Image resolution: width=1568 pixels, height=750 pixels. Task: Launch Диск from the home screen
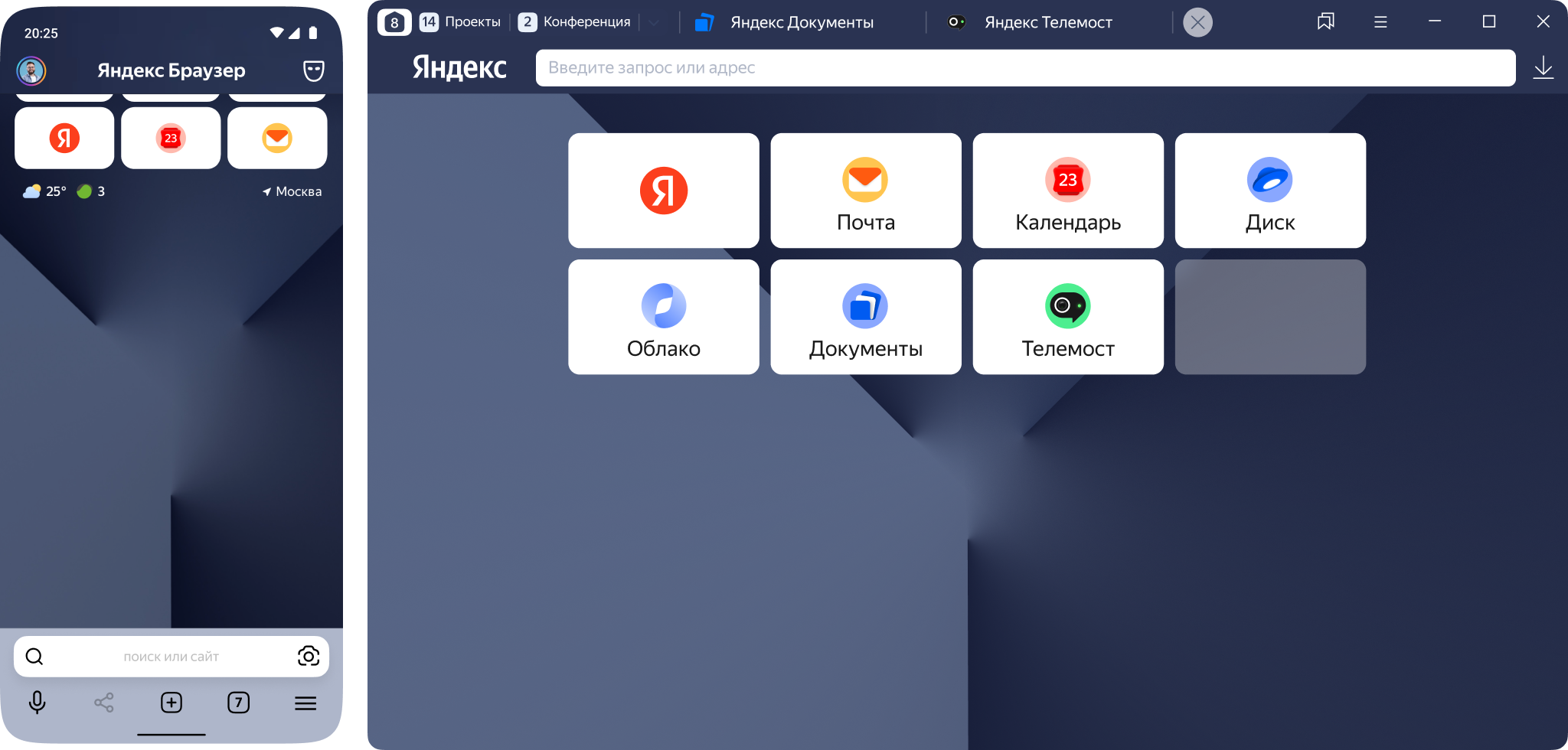1269,190
